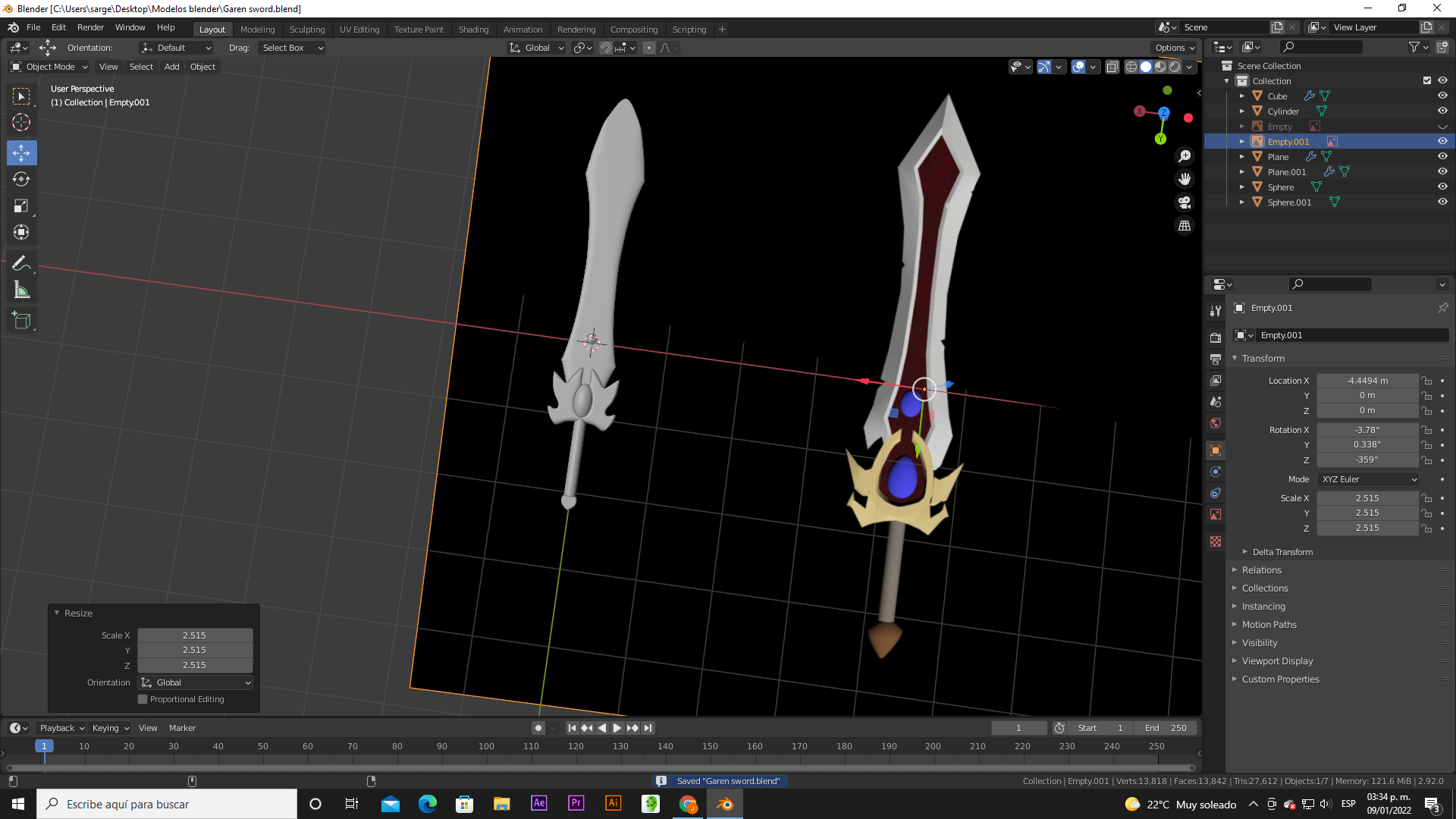This screenshot has height=819, width=1456.
Task: Expand the Delta Transform section
Action: (x=1282, y=552)
